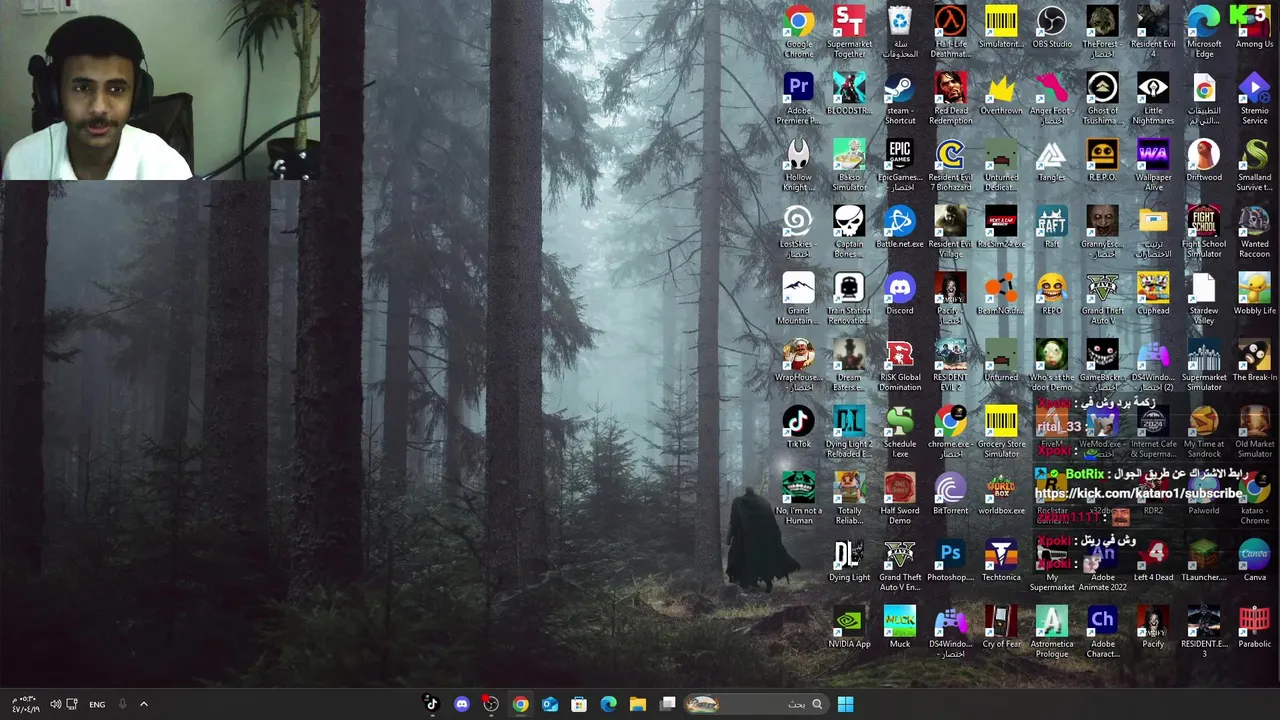
Task: Open Microsoft Edge desktop icon
Action: (1203, 31)
